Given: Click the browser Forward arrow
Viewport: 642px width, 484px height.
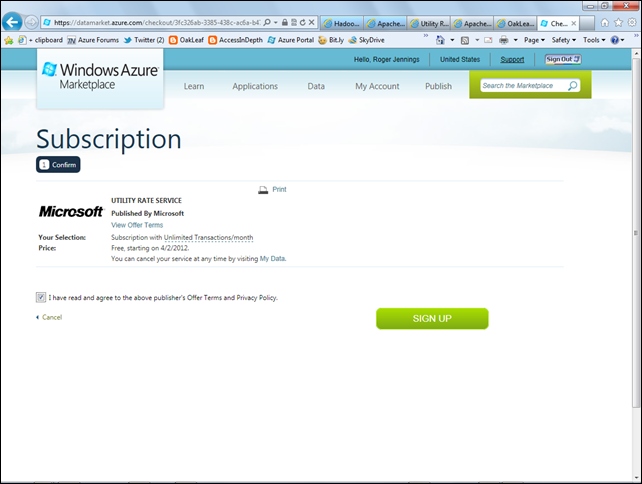Looking at the screenshot, I should [32, 22].
